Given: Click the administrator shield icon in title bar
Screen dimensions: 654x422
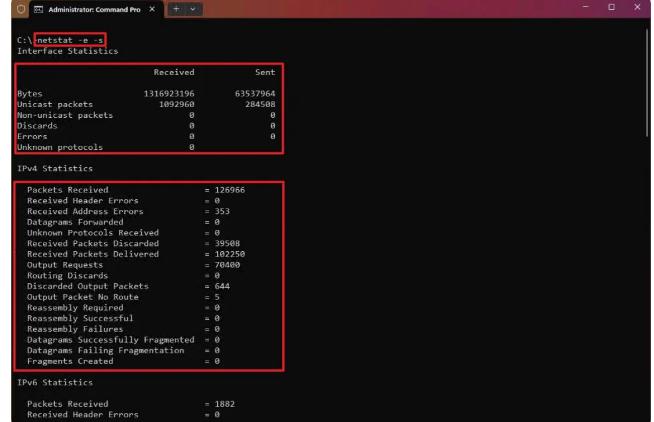Looking at the screenshot, I should (12, 10).
